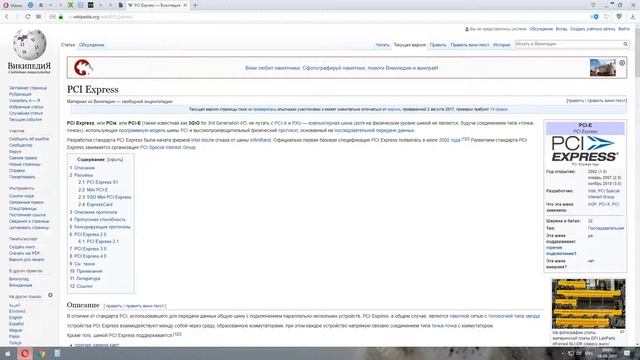The image size is (640, 360).
Task: Click the PCI Special Interest Group link
Action: 168,147
